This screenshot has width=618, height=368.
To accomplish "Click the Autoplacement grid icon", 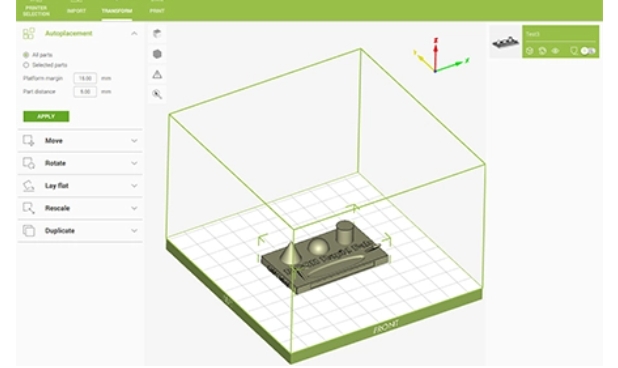I will (x=28, y=33).
